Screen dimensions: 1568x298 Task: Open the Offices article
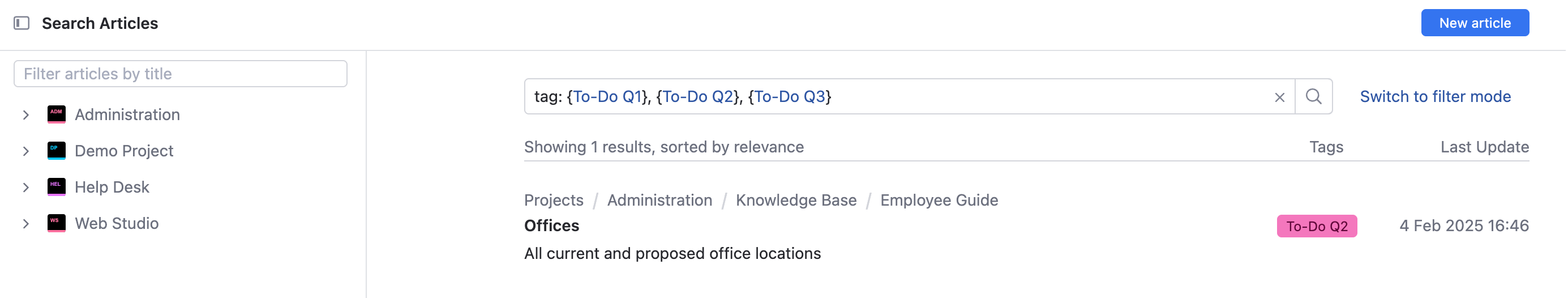click(x=551, y=225)
